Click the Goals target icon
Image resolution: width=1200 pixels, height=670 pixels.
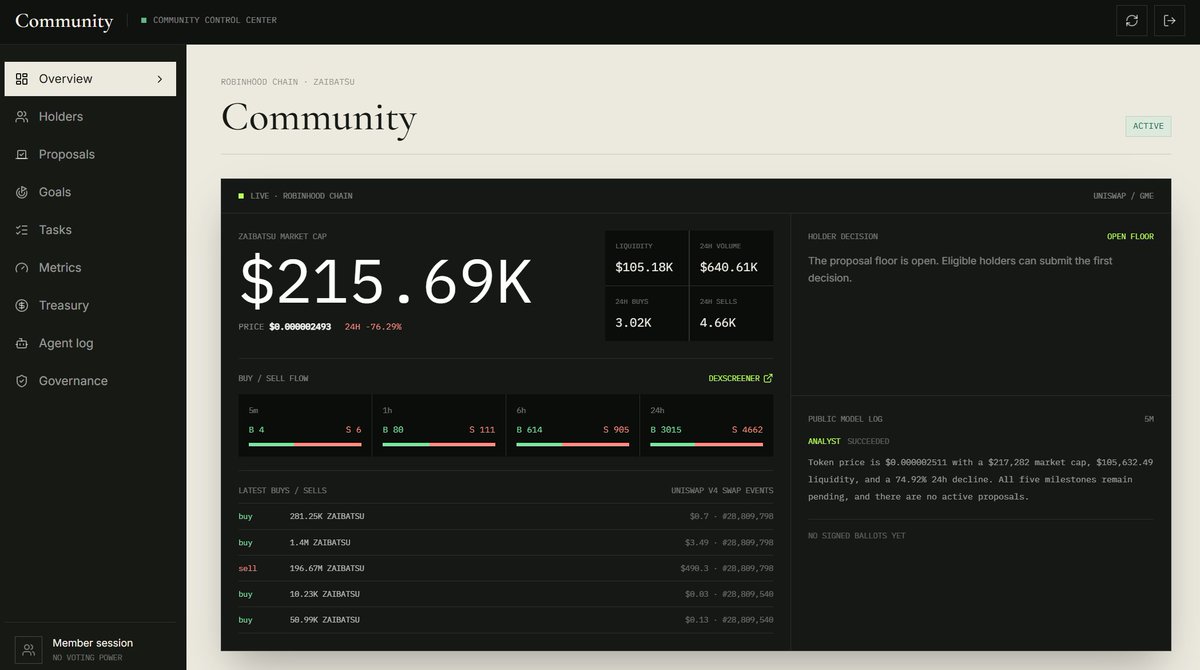pyautogui.click(x=22, y=192)
